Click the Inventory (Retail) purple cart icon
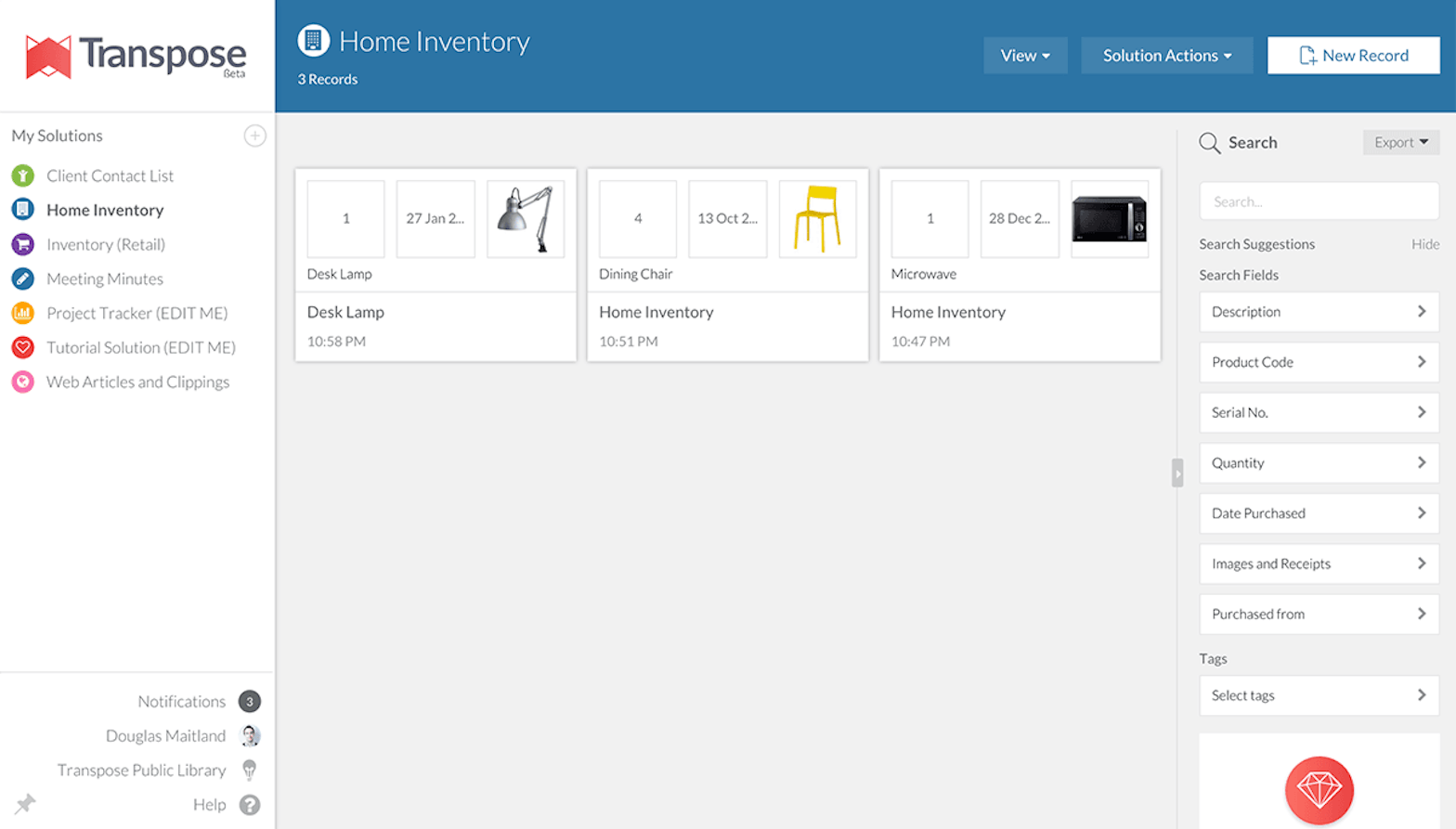 (23, 244)
